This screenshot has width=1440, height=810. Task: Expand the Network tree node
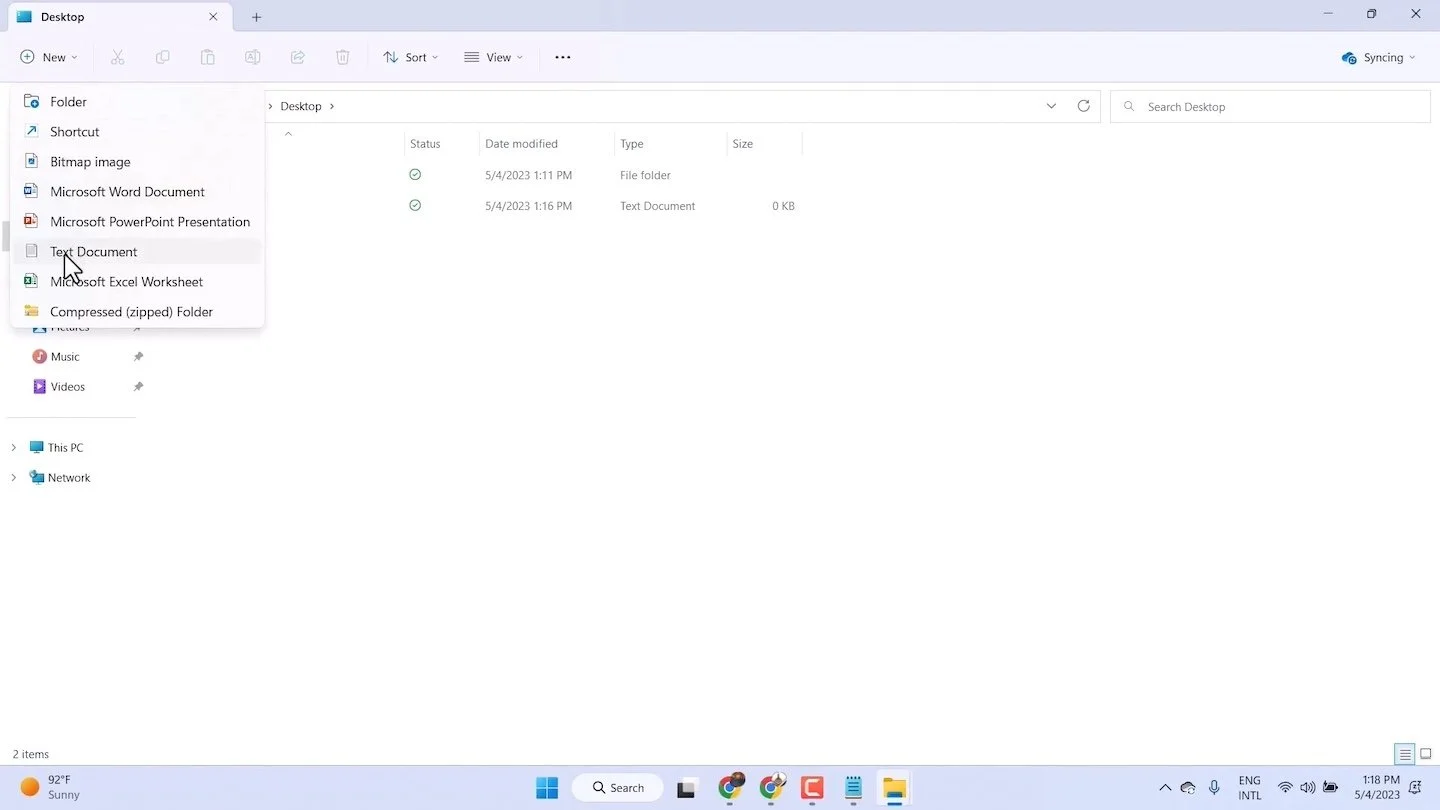click(x=13, y=478)
